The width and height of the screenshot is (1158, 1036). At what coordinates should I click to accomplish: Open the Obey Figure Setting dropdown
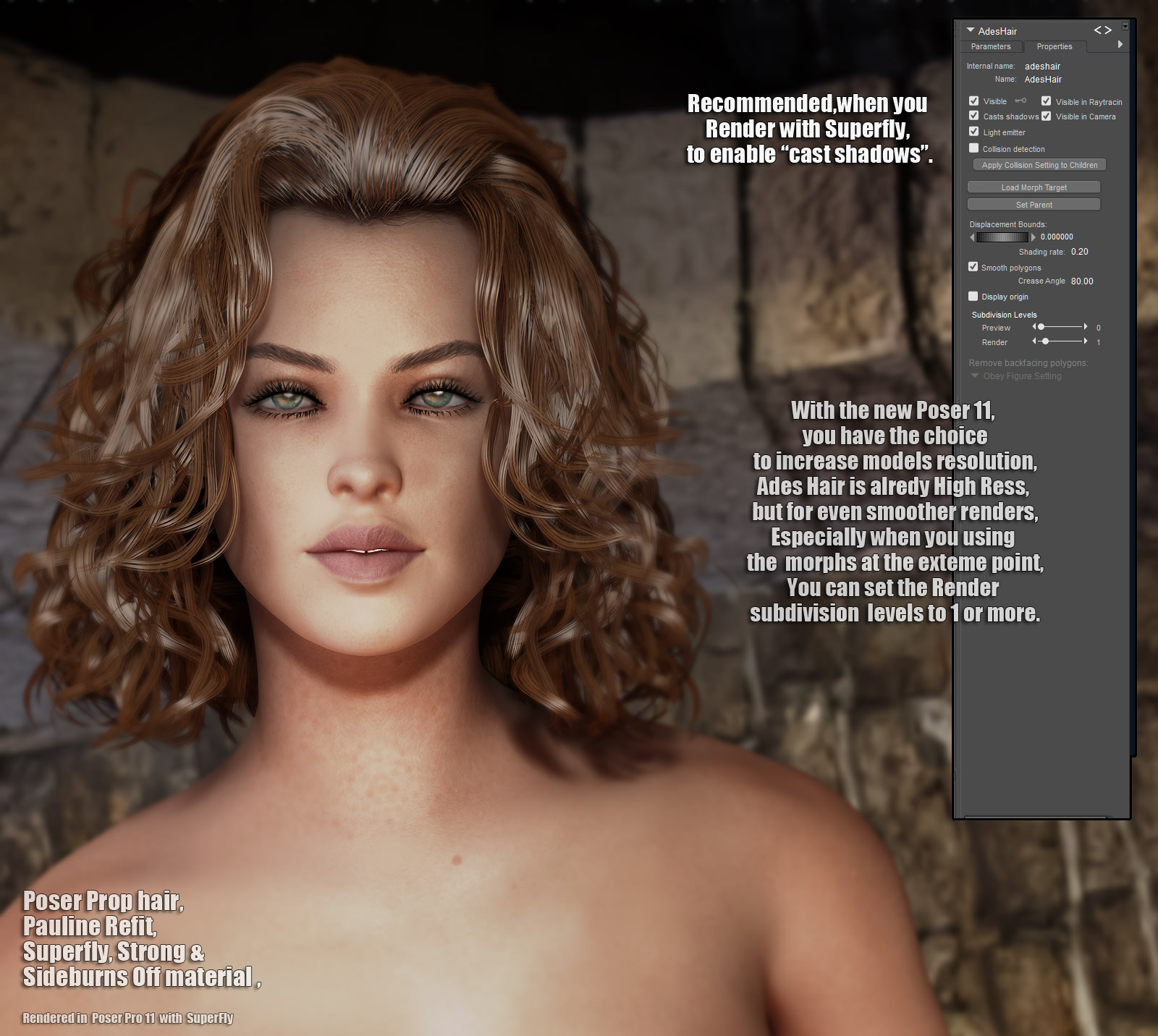pos(1016,376)
